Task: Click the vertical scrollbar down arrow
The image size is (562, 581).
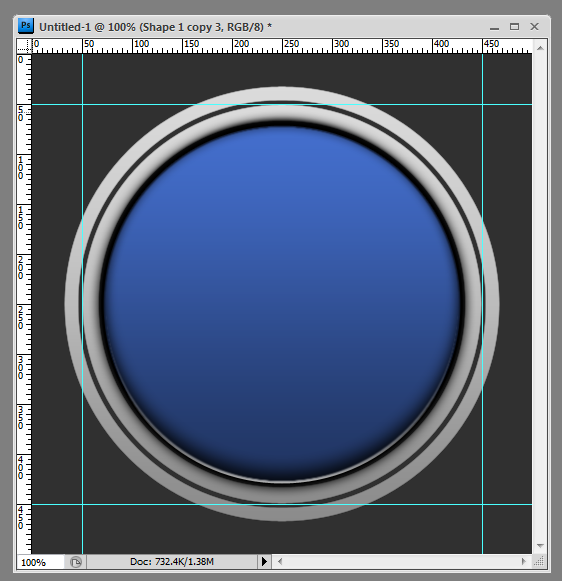Action: (540, 546)
